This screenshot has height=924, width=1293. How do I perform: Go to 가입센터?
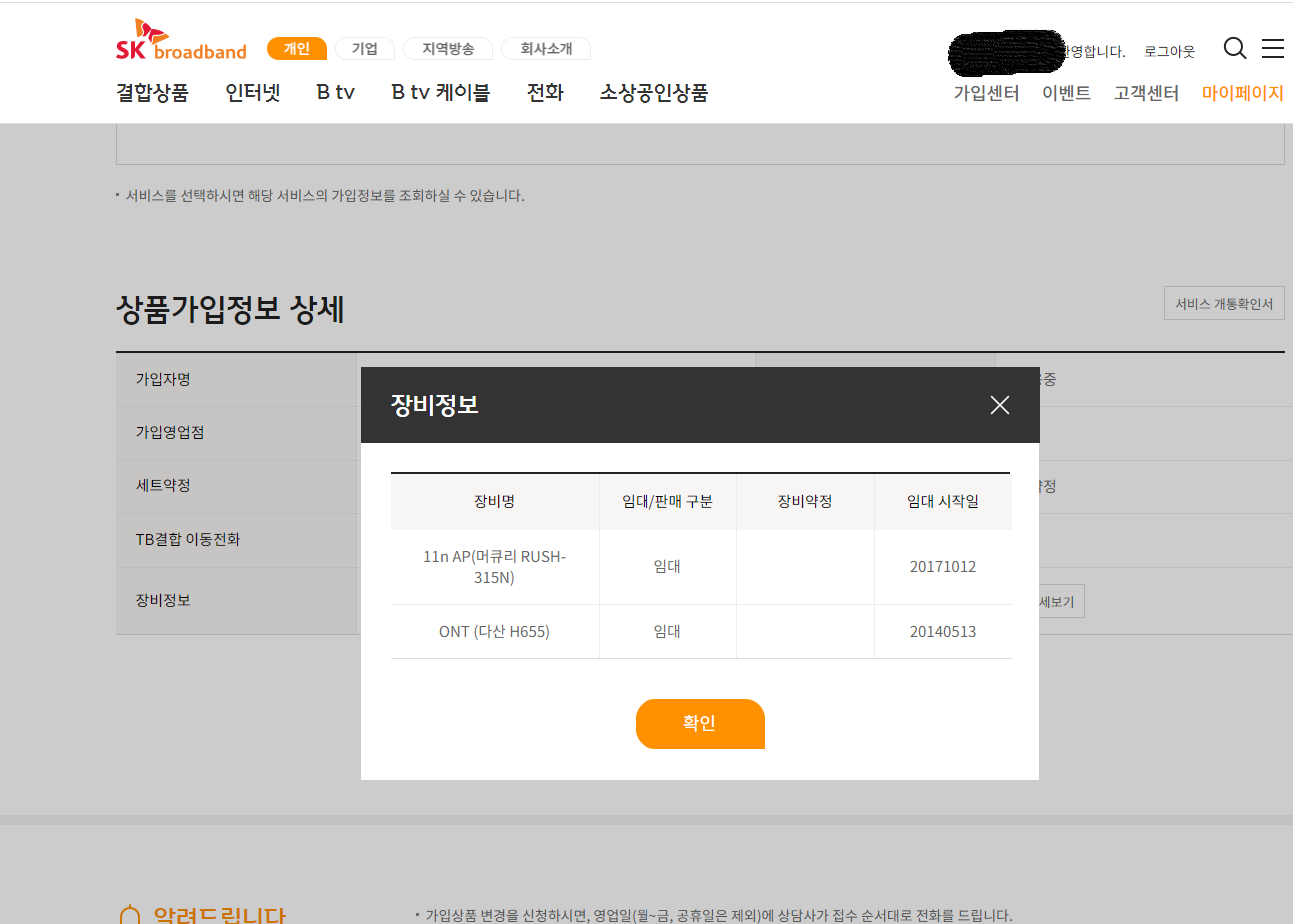pos(986,93)
